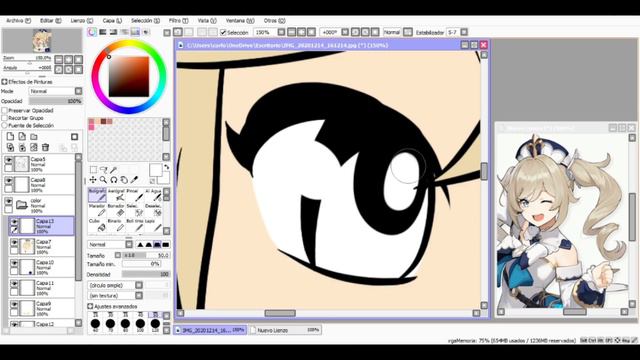Select the Capa9 layer
This screenshot has width=640, height=360.
coord(41,309)
